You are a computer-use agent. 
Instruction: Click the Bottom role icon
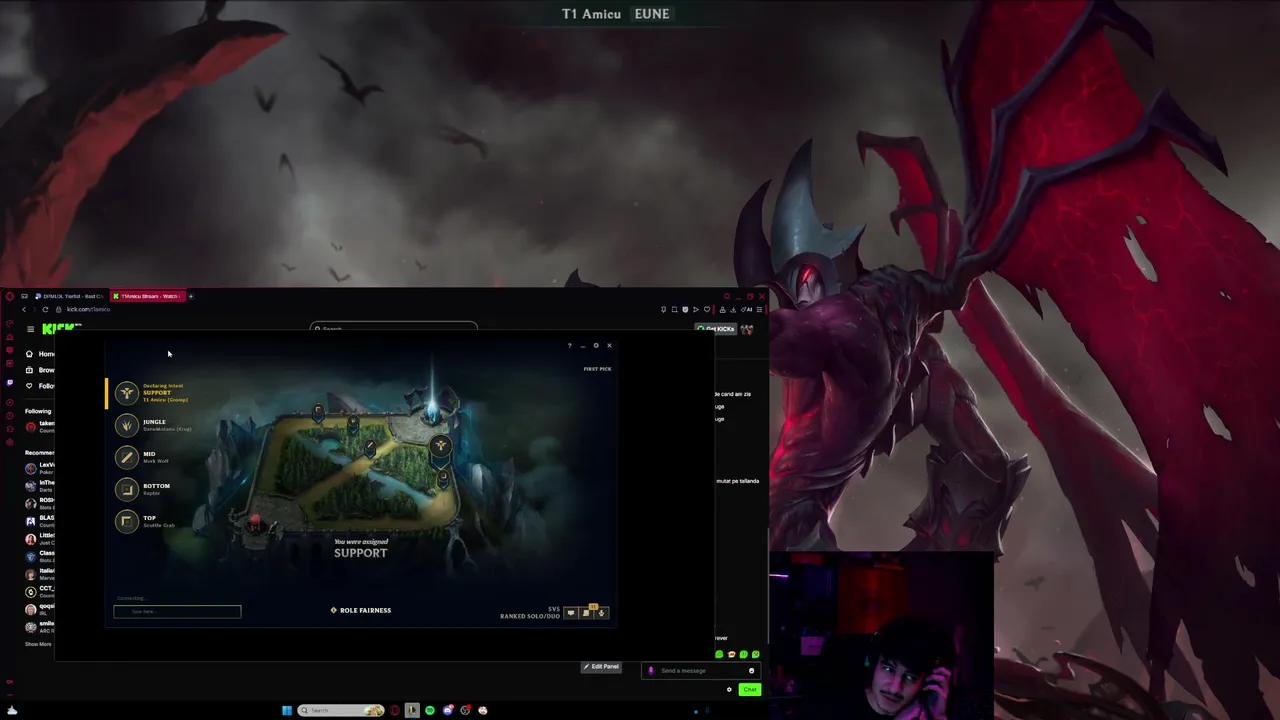pos(126,489)
